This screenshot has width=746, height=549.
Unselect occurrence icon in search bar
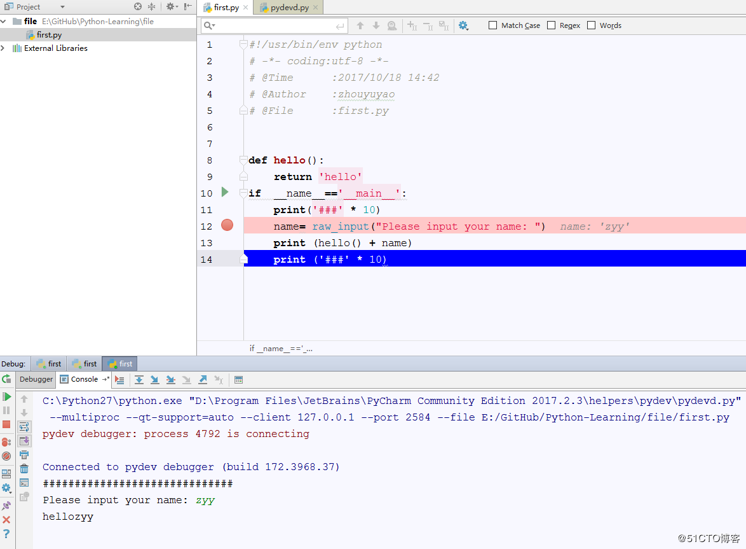click(x=428, y=26)
